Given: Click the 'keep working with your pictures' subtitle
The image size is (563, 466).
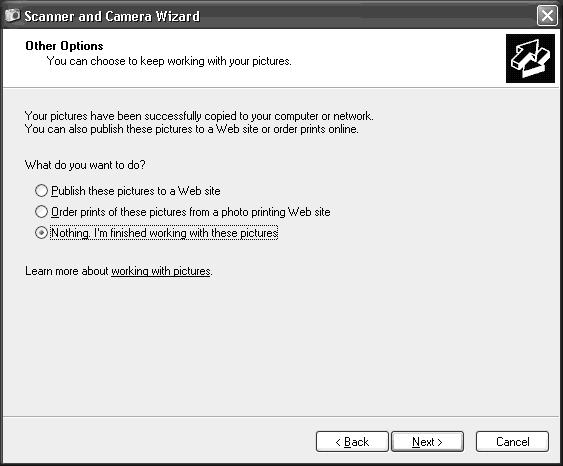Looking at the screenshot, I should 169,61.
